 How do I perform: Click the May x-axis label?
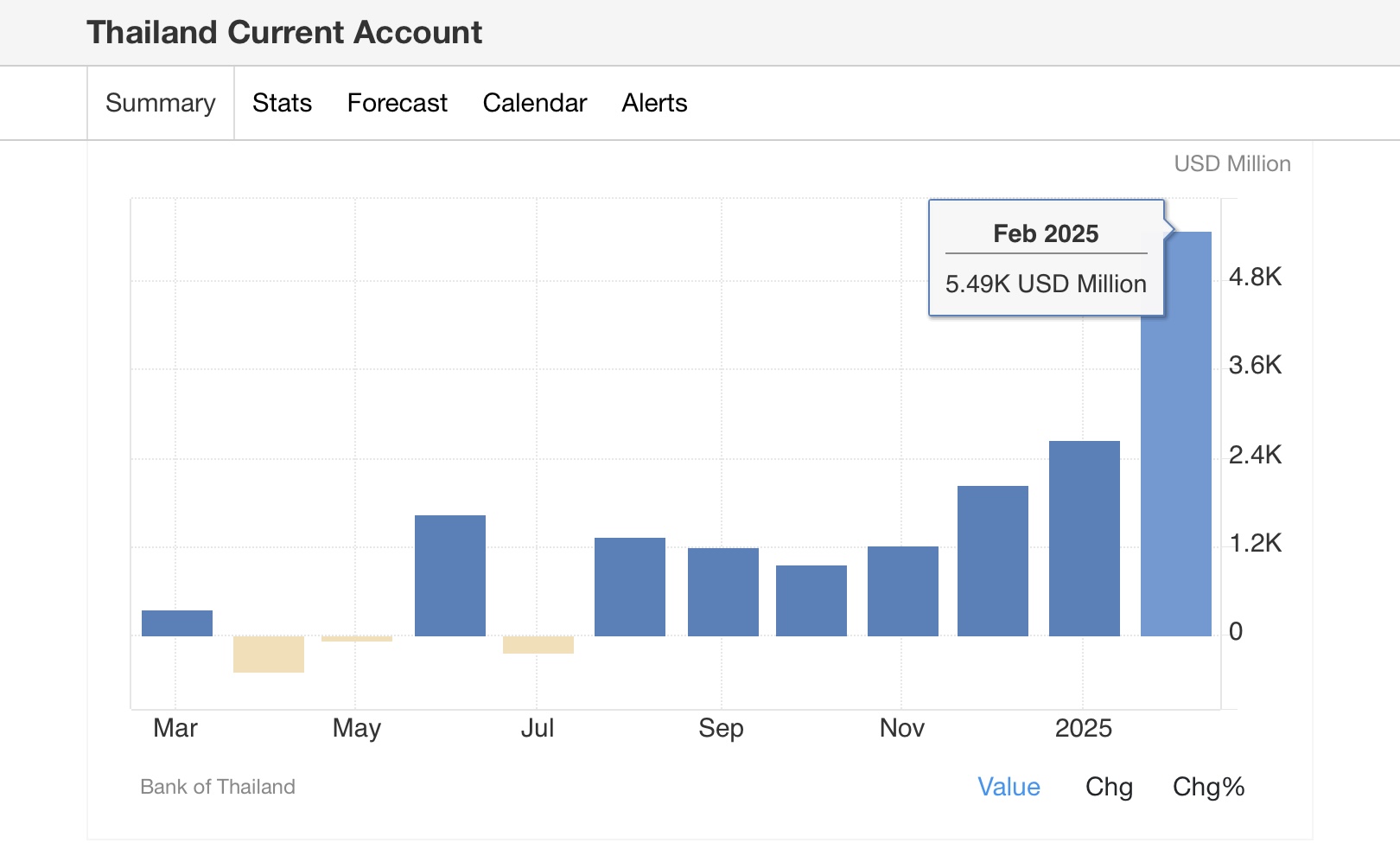(356, 728)
